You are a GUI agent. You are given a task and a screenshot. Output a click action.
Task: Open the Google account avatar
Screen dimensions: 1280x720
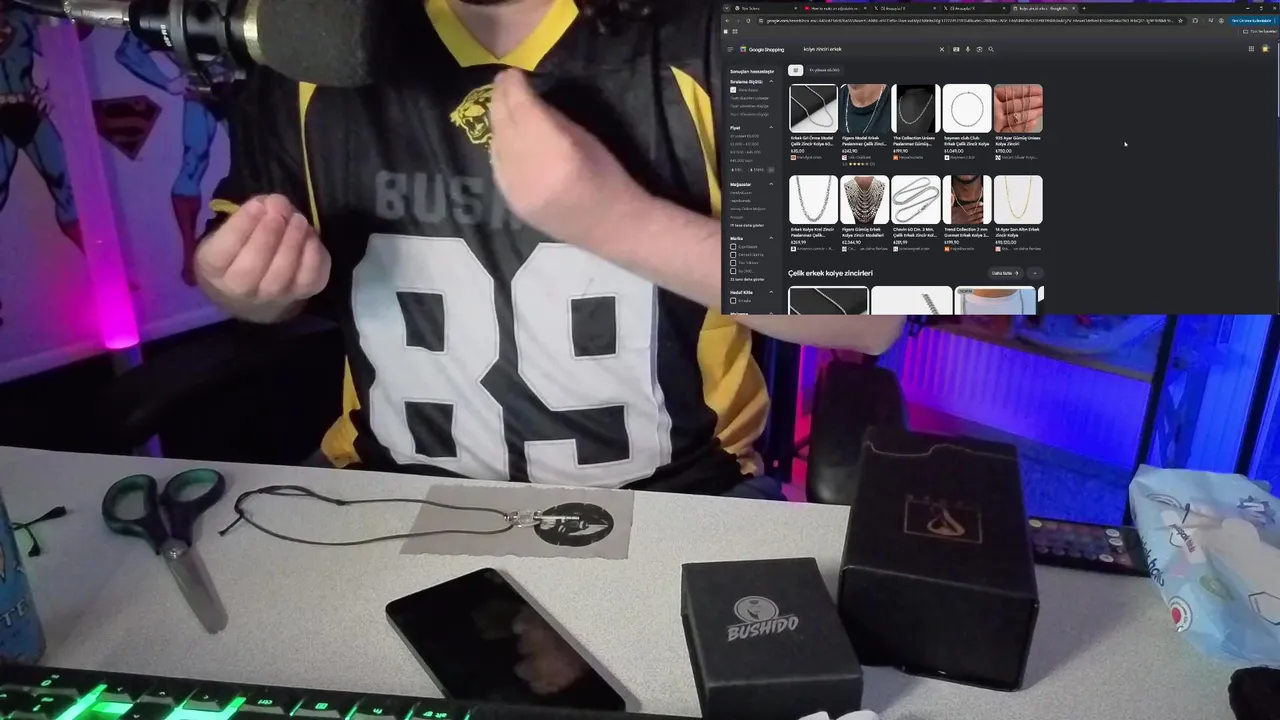click(x=1266, y=49)
